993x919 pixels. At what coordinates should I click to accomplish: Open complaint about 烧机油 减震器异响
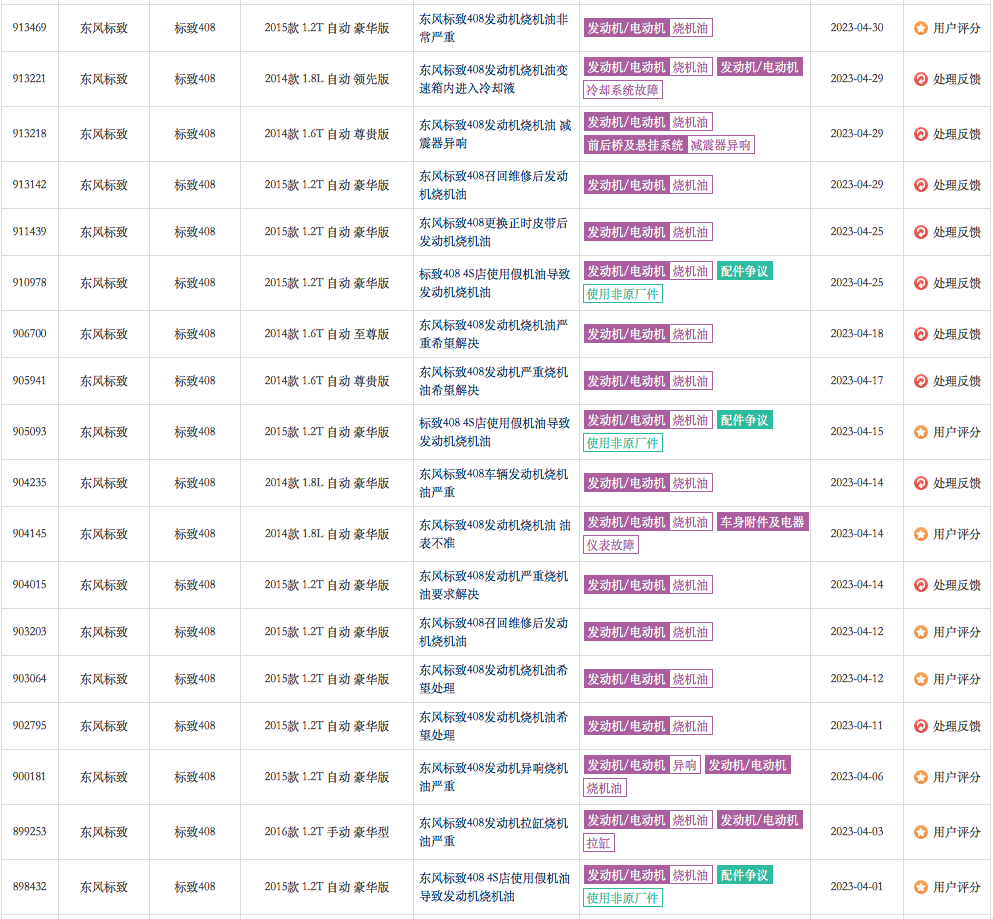(x=495, y=134)
